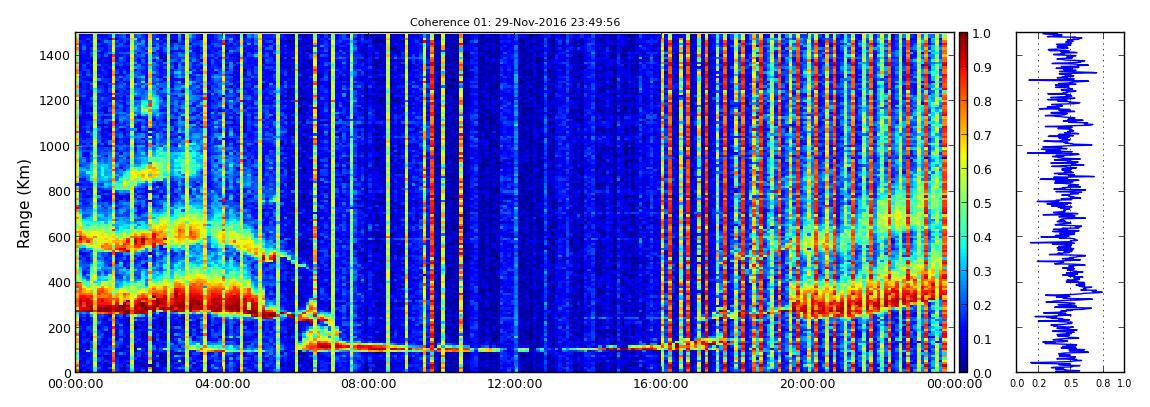Click the 08:00:00 time tick label
The width and height of the screenshot is (1150, 407).
pyautogui.click(x=370, y=384)
